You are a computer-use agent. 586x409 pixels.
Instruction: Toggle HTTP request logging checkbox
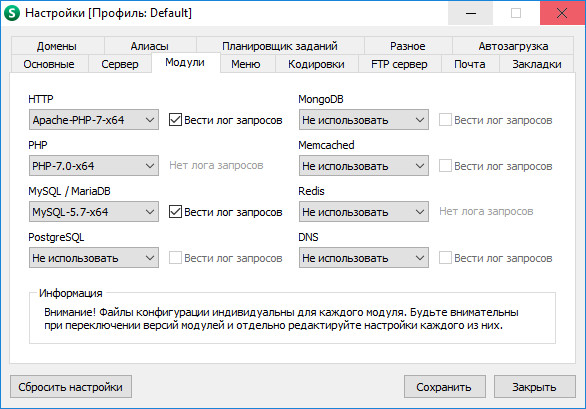click(175, 120)
